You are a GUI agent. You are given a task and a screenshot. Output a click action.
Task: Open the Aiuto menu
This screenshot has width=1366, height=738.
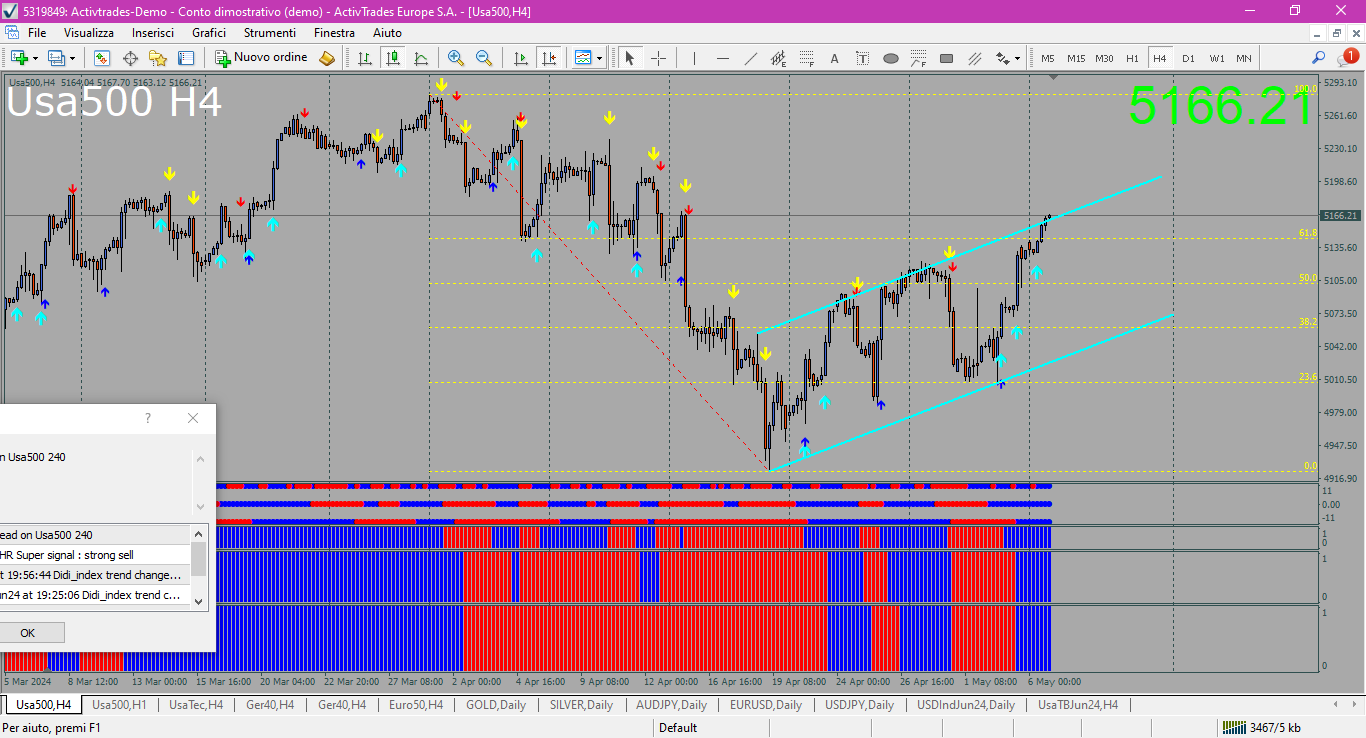pyautogui.click(x=387, y=33)
